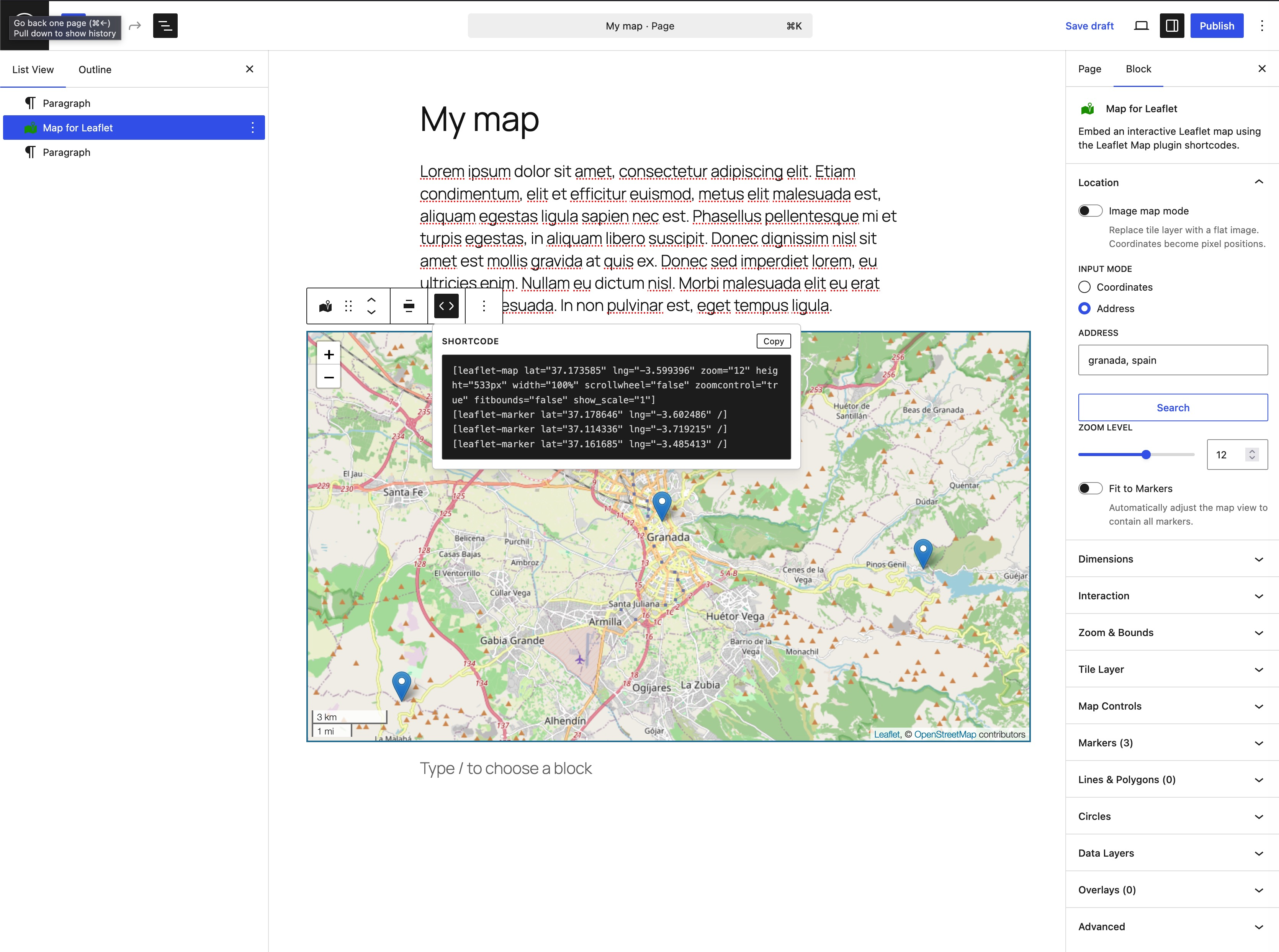This screenshot has width=1279, height=952.
Task: Click the address field containing granada, spain
Action: [x=1173, y=360]
